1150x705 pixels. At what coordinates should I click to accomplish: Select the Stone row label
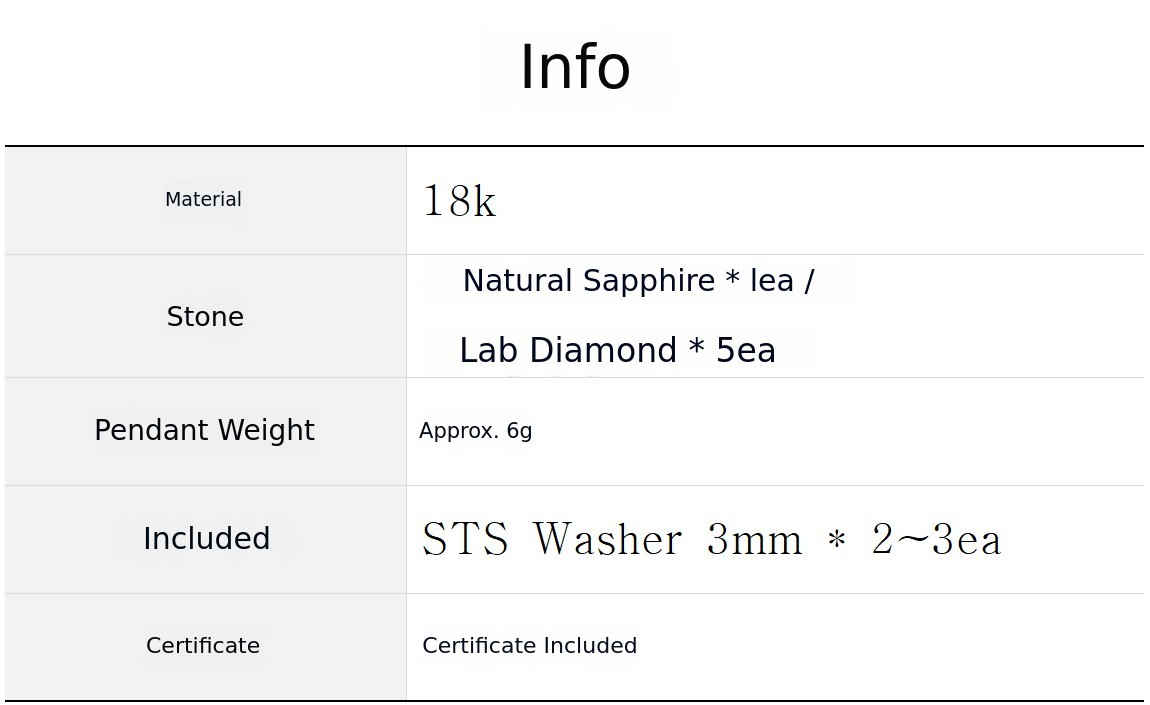click(x=205, y=317)
